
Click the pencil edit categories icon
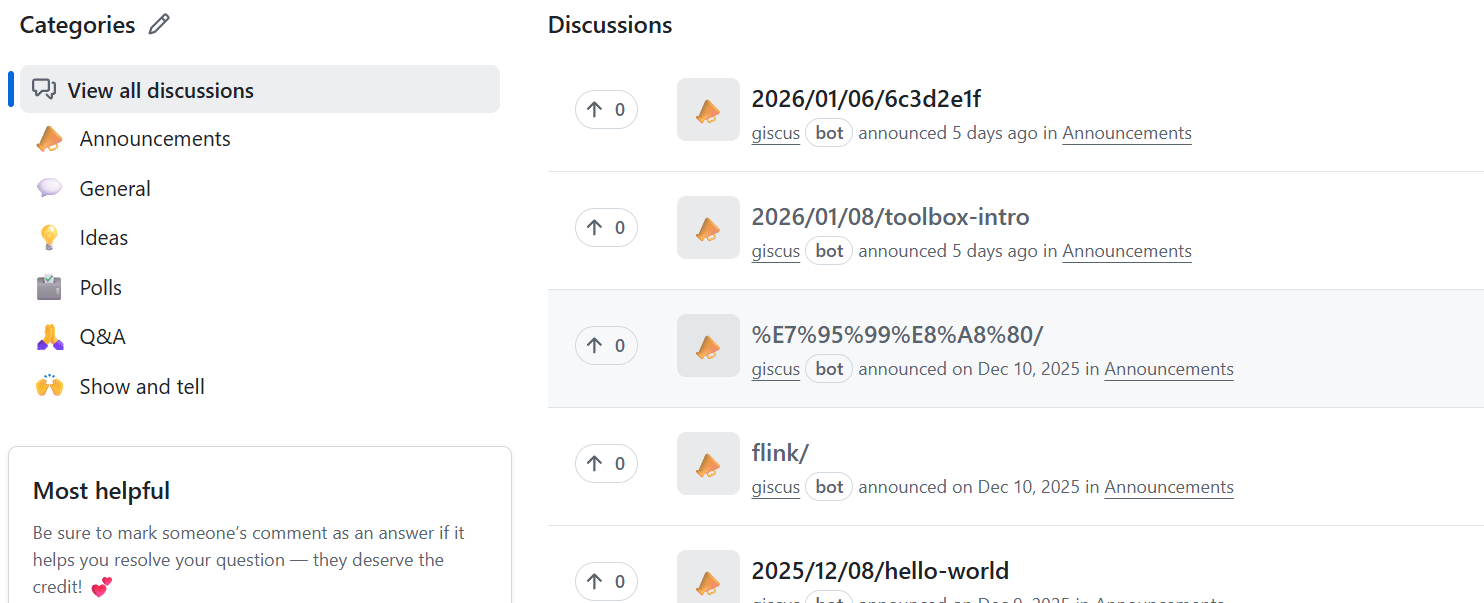click(159, 25)
